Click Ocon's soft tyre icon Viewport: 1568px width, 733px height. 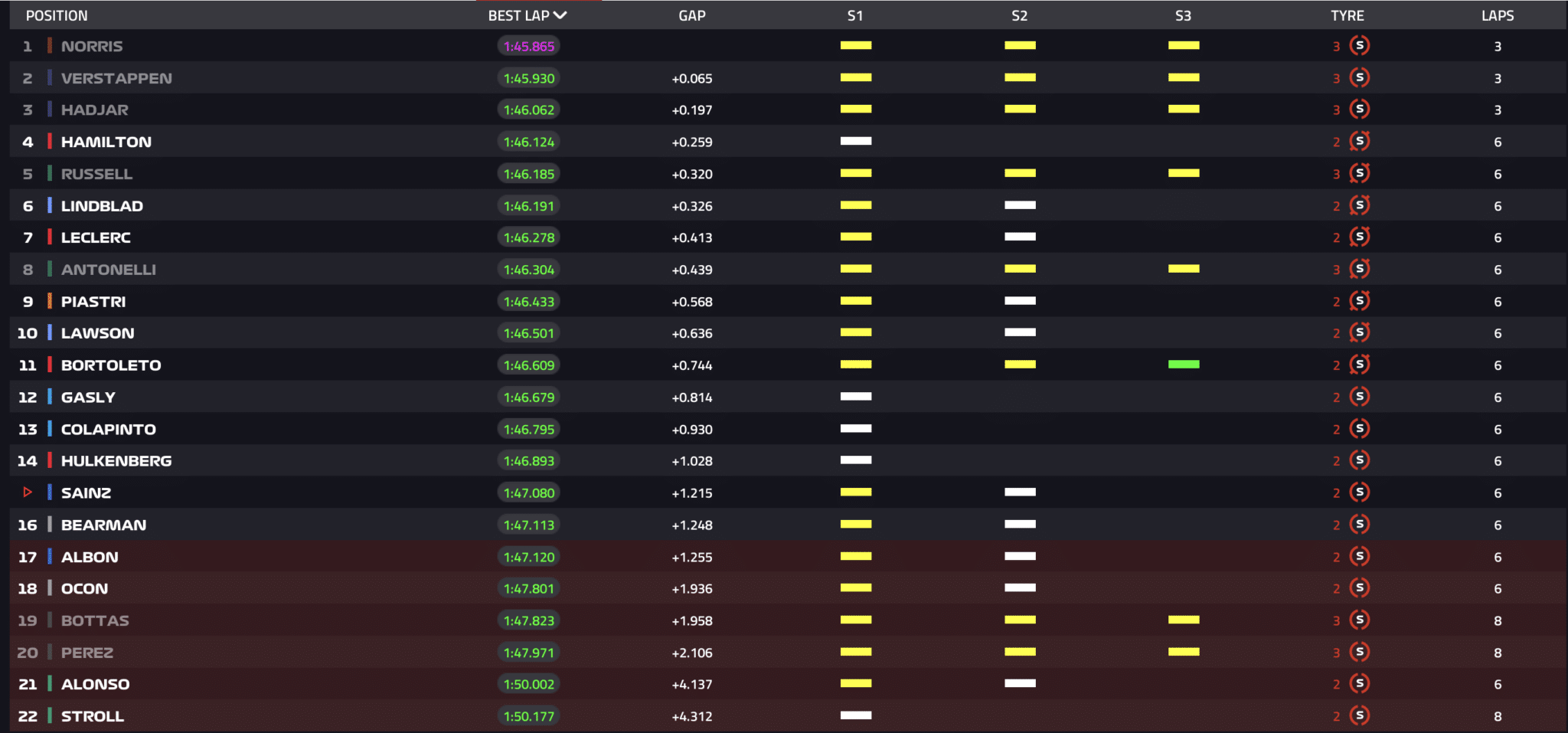[1360, 588]
